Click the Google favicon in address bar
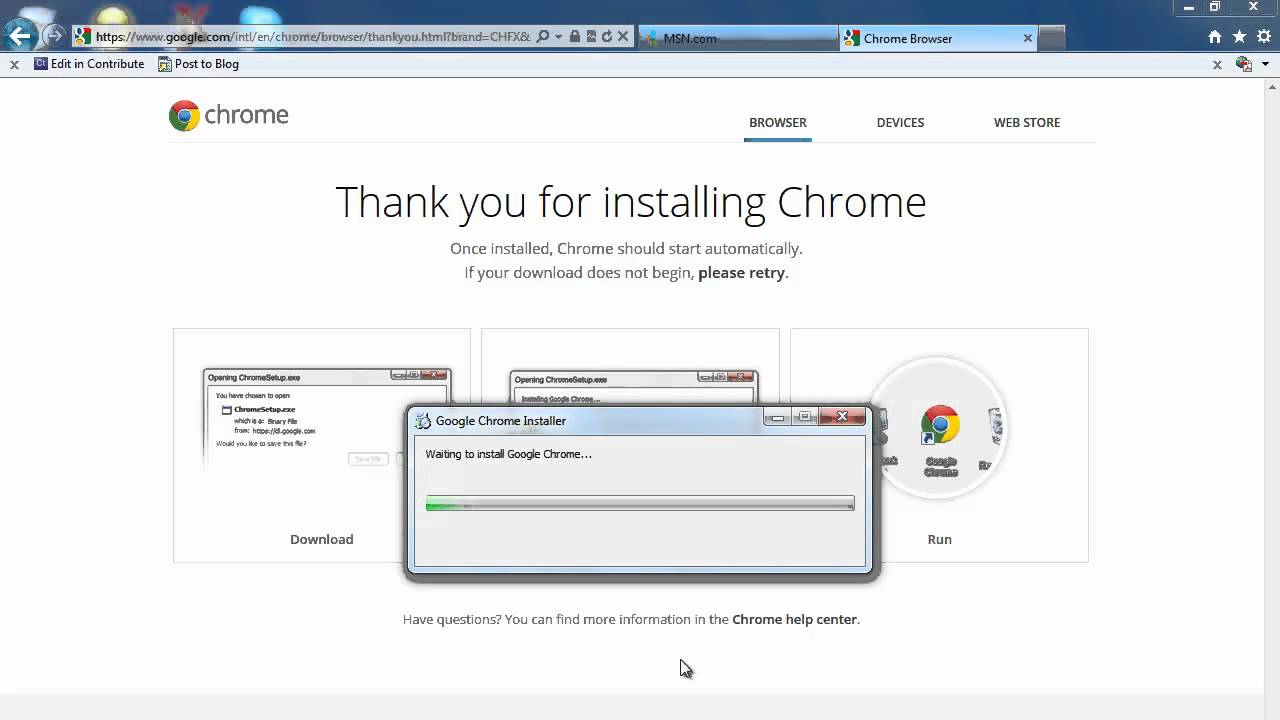 [x=83, y=37]
